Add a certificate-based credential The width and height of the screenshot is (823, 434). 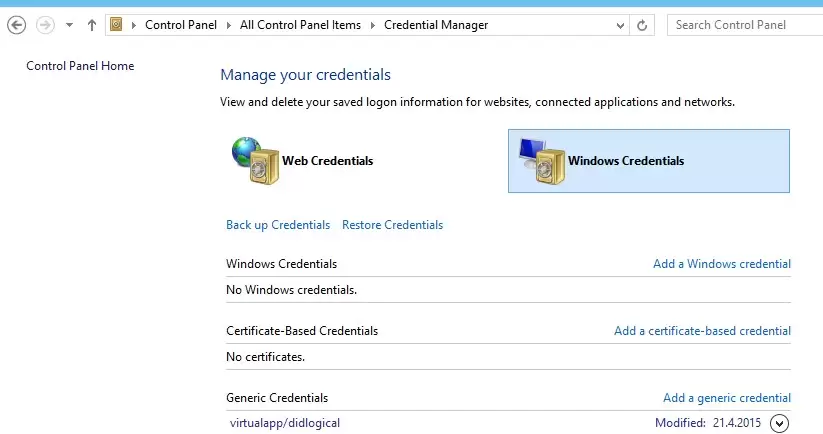(702, 331)
